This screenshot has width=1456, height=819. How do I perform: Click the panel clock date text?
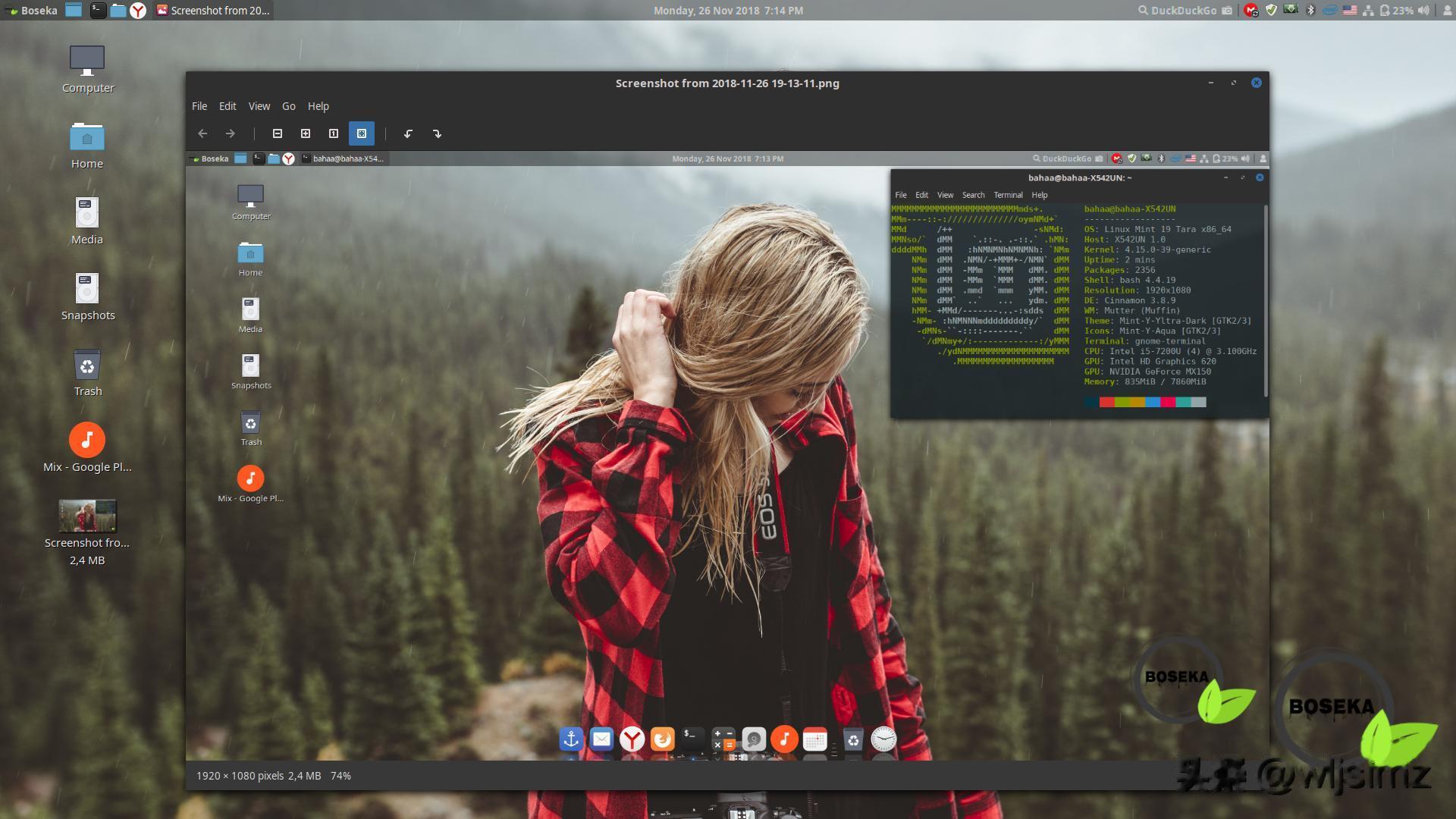click(x=728, y=11)
